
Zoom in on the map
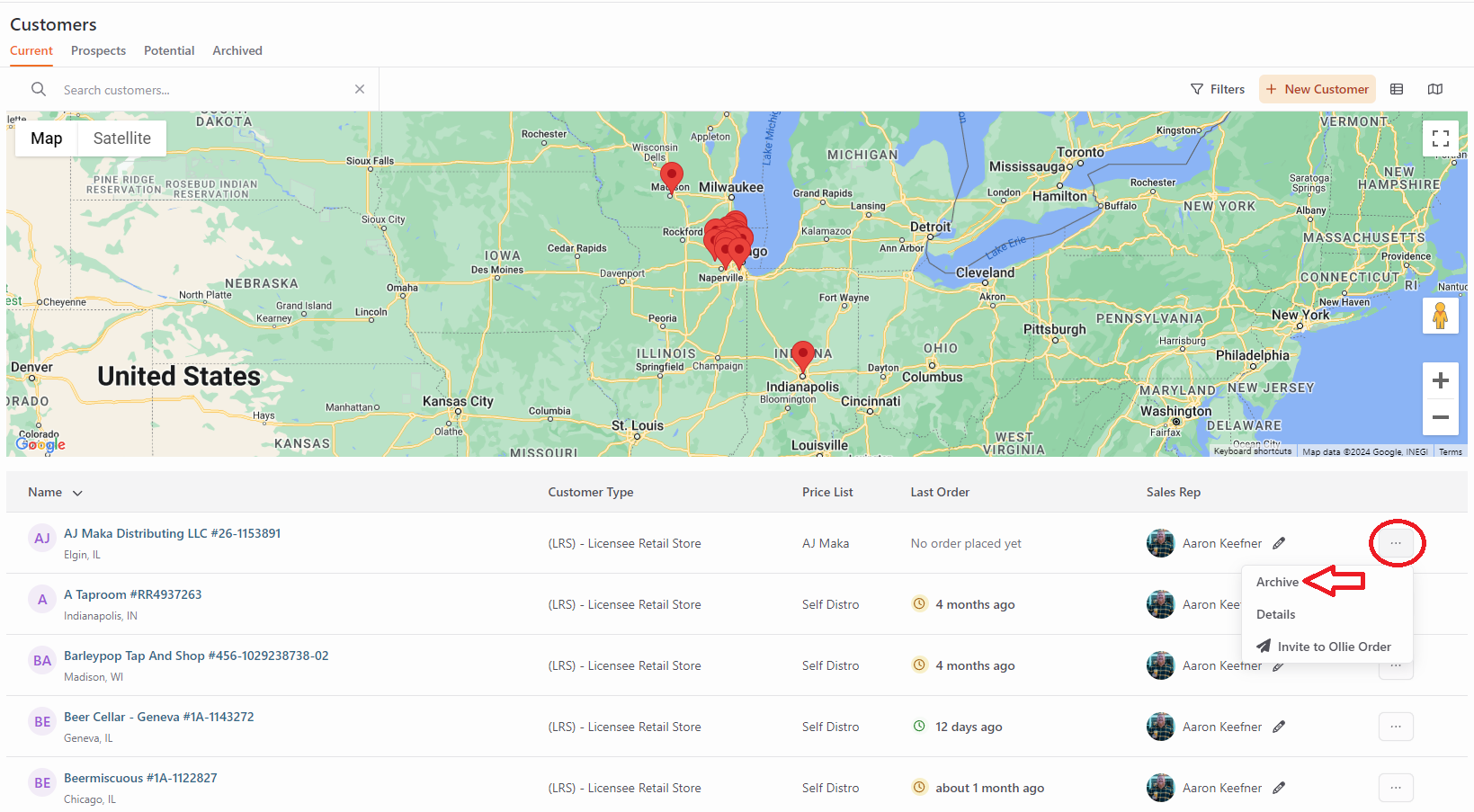click(x=1441, y=380)
